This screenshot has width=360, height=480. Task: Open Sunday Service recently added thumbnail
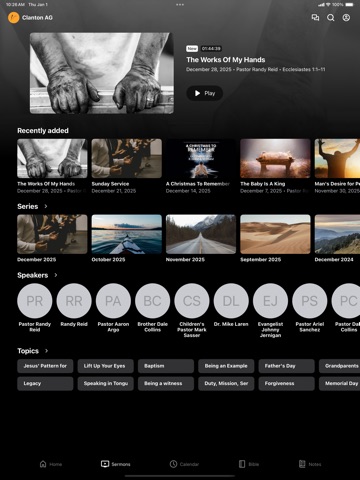(x=127, y=158)
